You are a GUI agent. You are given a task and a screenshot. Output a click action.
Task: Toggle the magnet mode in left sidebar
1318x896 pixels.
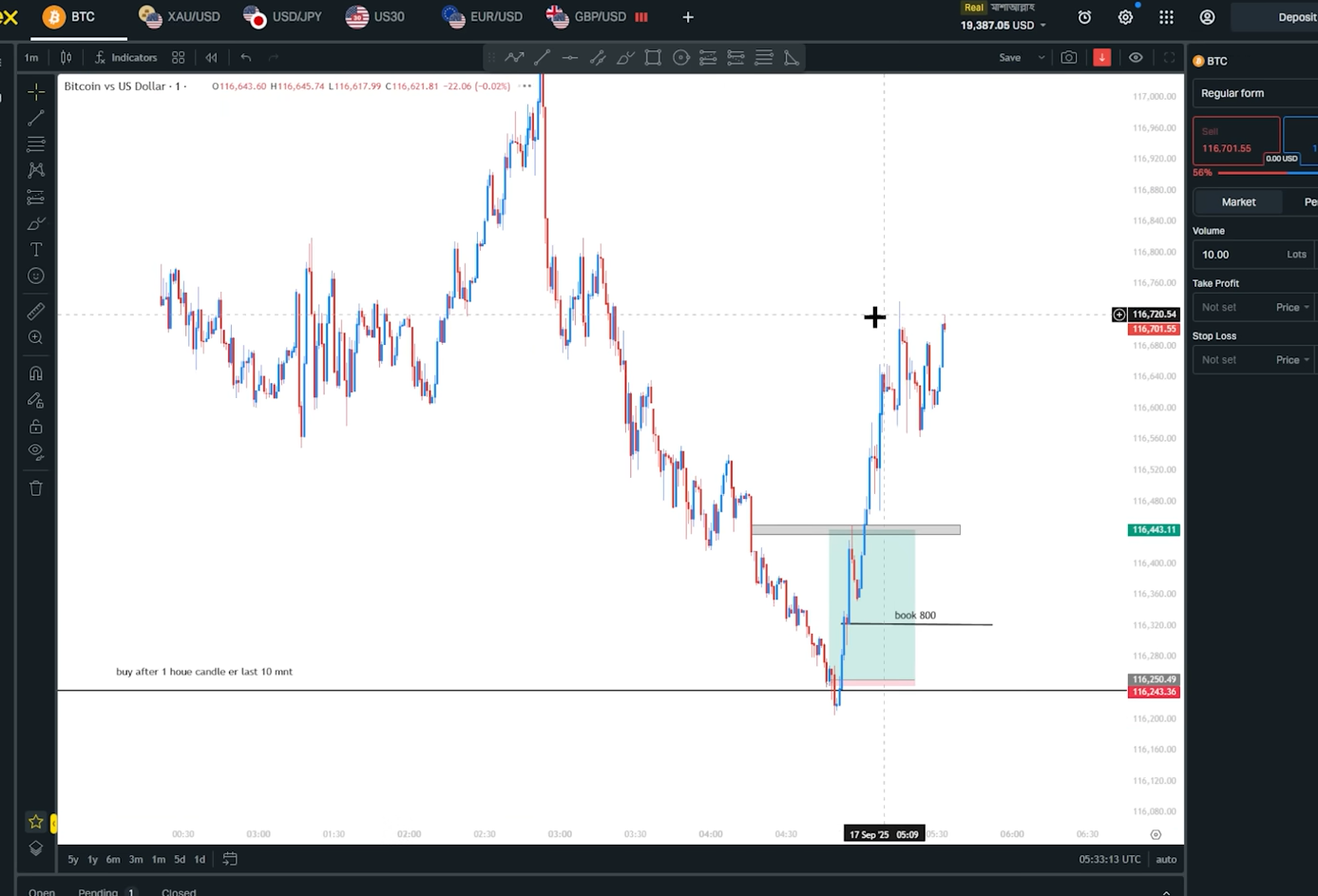click(x=36, y=373)
